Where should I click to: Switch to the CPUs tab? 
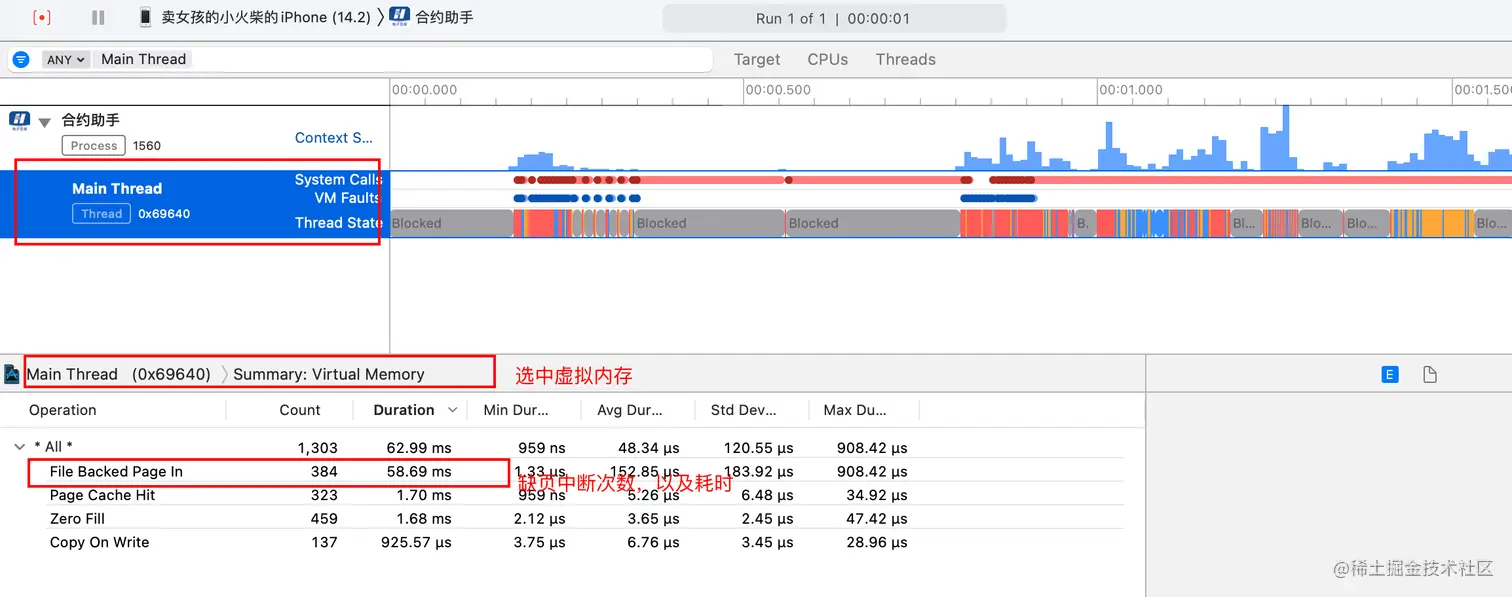828,59
